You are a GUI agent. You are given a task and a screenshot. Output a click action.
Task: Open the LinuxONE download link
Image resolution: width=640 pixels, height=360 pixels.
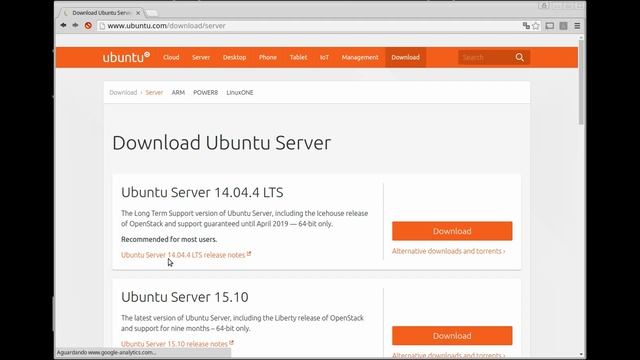pos(240,93)
